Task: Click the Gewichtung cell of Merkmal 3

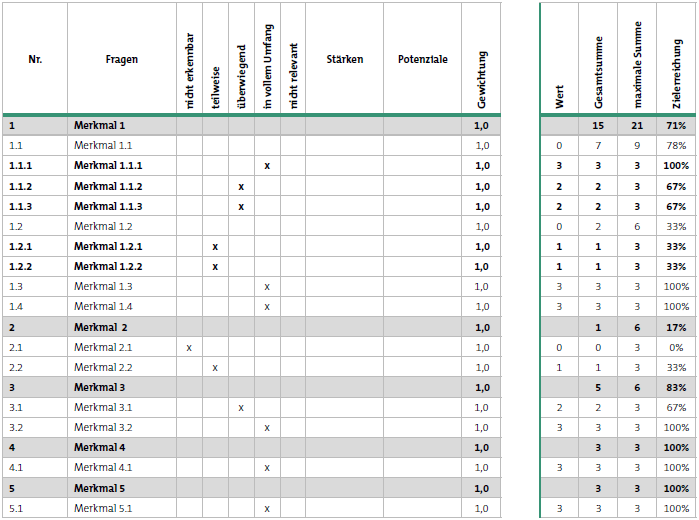Action: pos(481,388)
